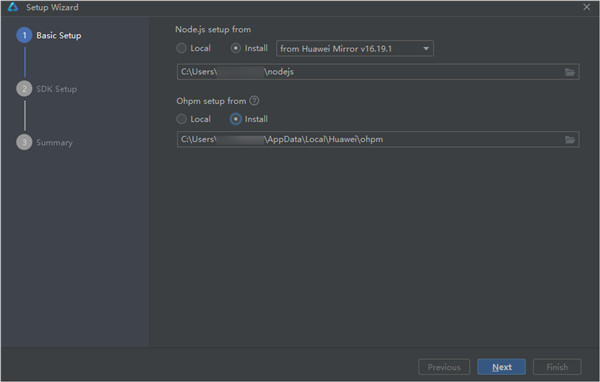The width and height of the screenshot is (600, 382).
Task: Click the step 3 Summary circle
Action: [x=24, y=142]
